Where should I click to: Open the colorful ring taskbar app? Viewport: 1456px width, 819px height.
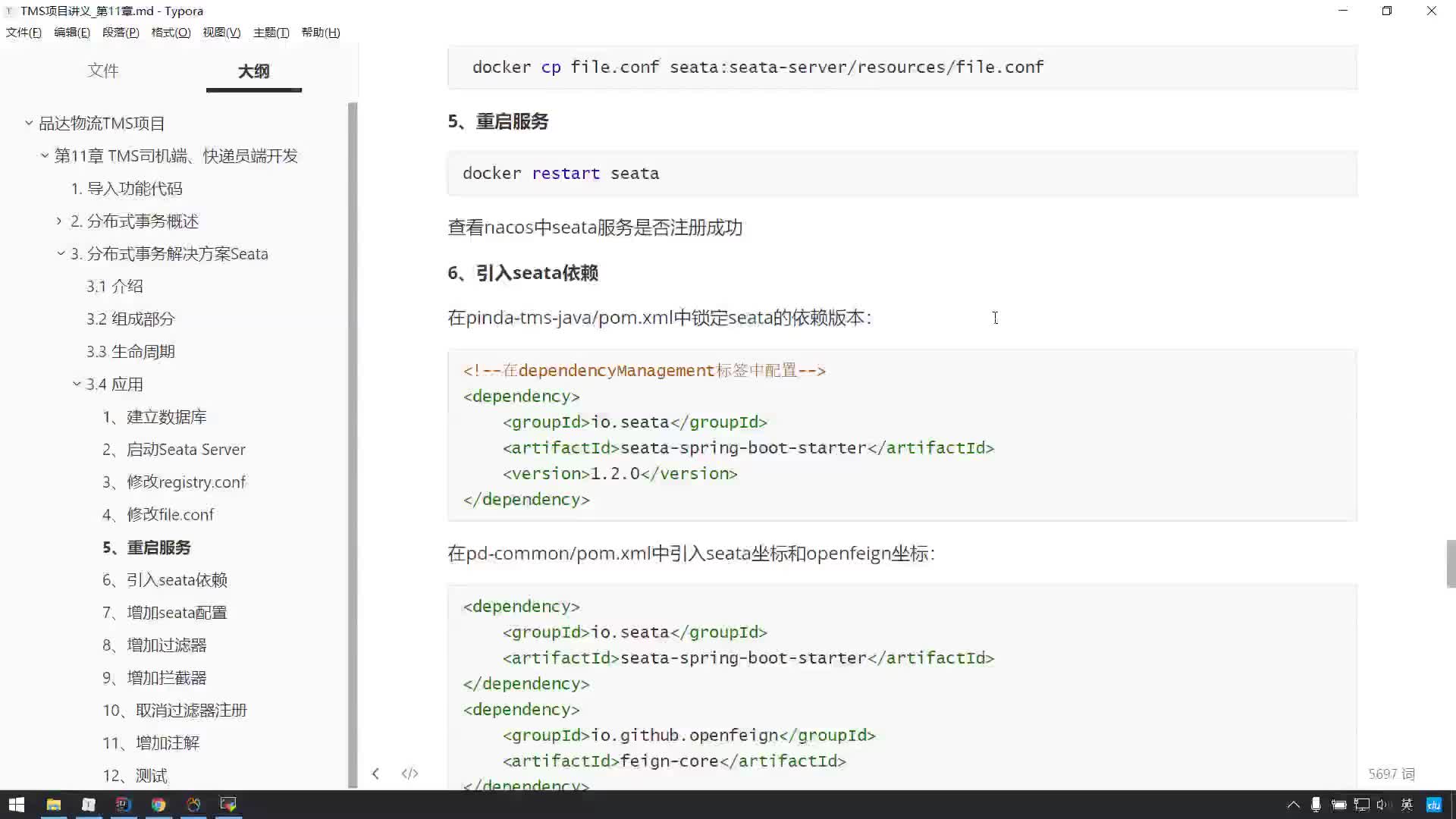tap(193, 805)
